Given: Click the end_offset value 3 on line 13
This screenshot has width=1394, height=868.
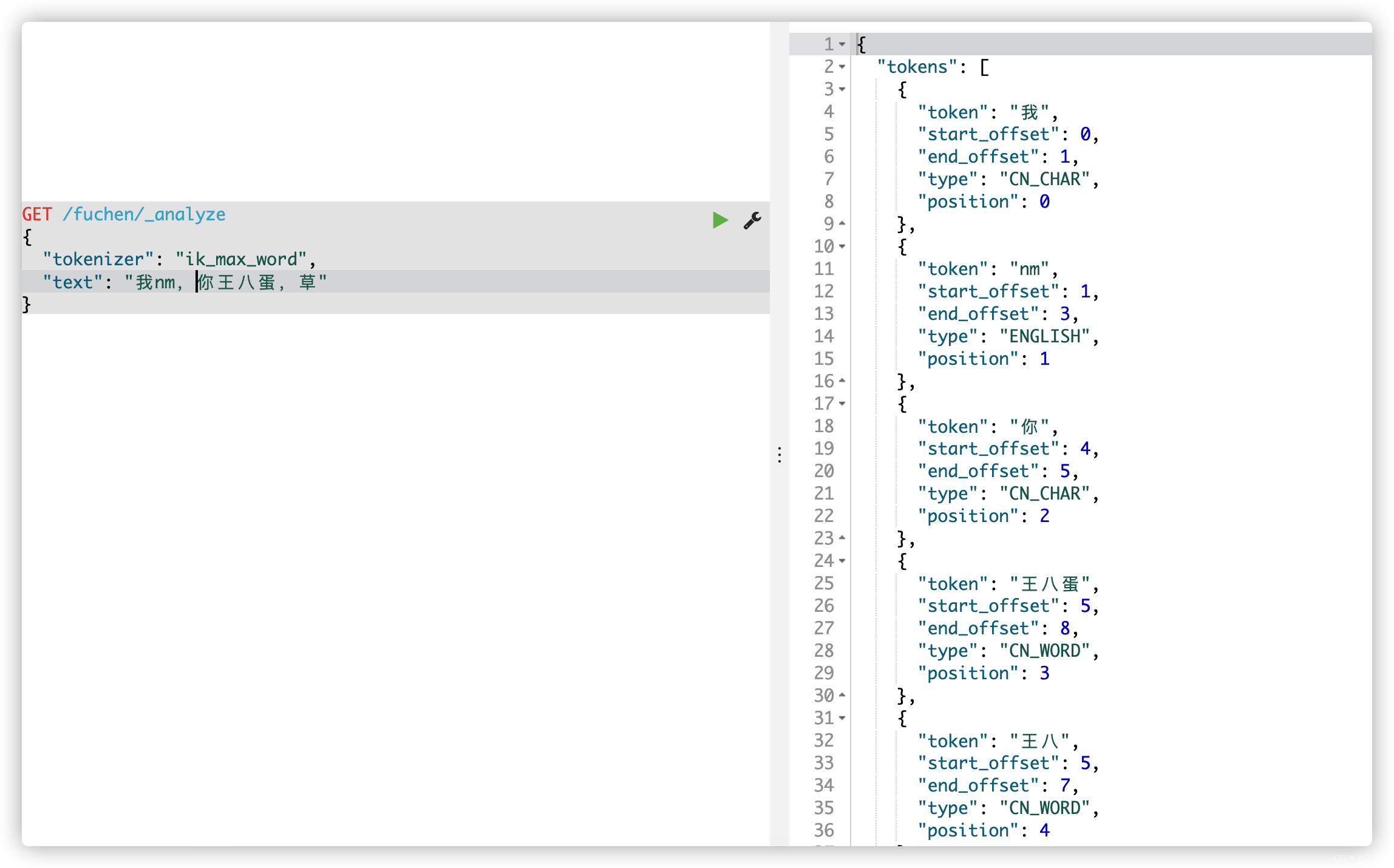Looking at the screenshot, I should click(1066, 314).
